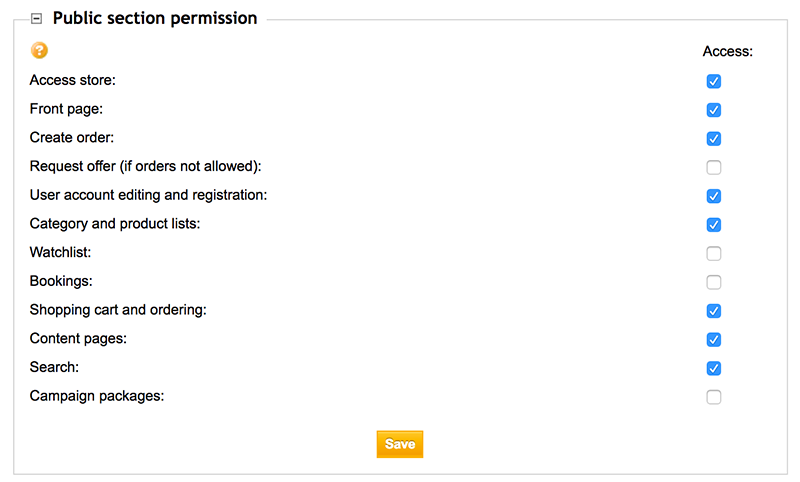800x482 pixels.
Task: Enable Request offer checkbox
Action: [713, 167]
